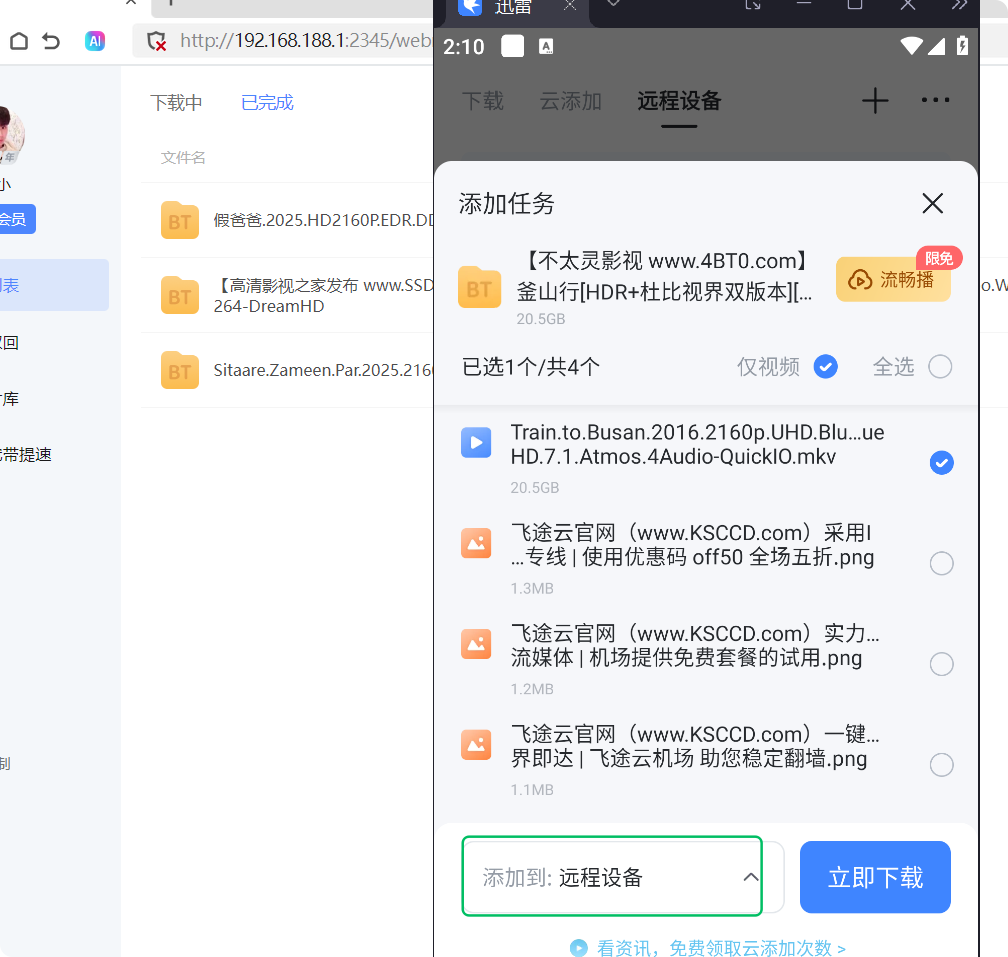Switch to the 下载中 tab

176,103
